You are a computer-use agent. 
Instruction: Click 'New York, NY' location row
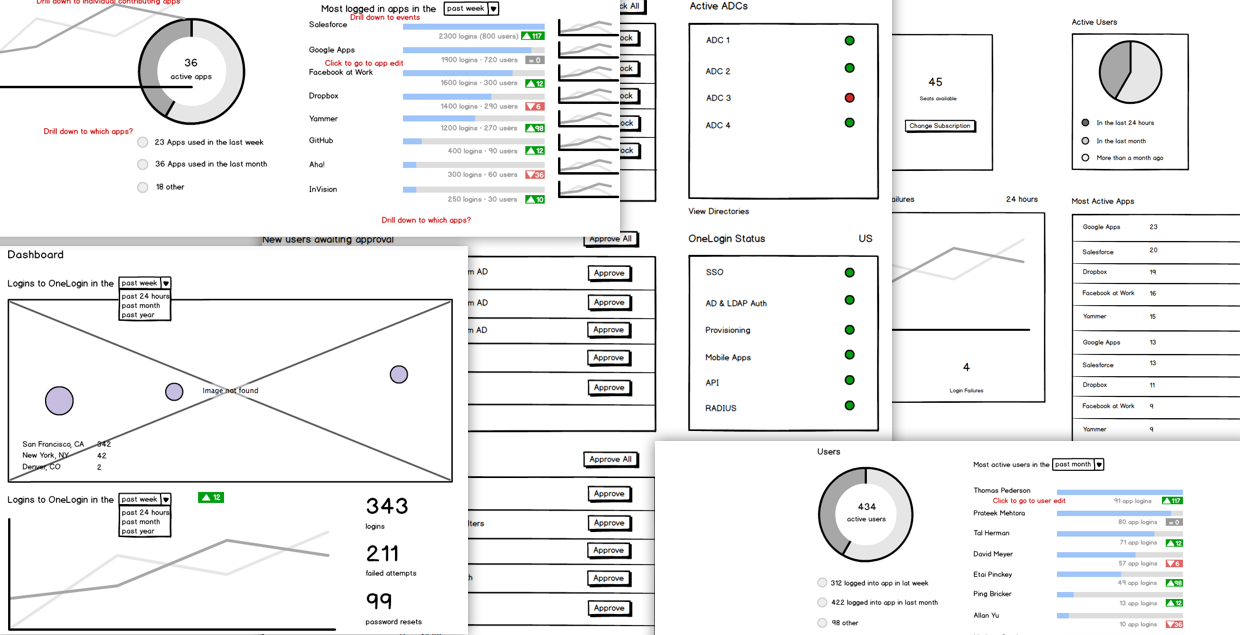pos(64,455)
